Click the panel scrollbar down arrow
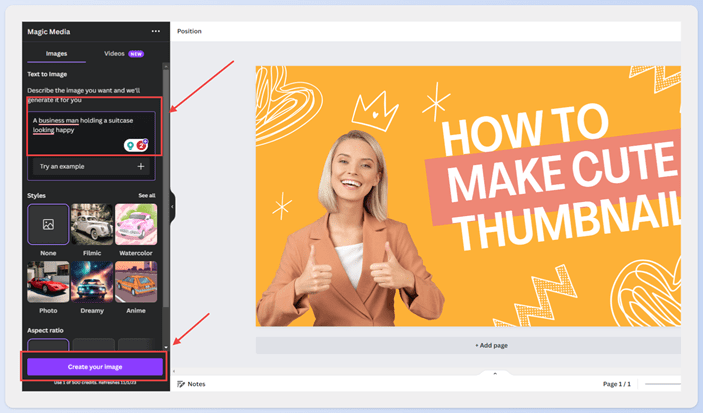Screen dimensions: 703x413 (166, 347)
